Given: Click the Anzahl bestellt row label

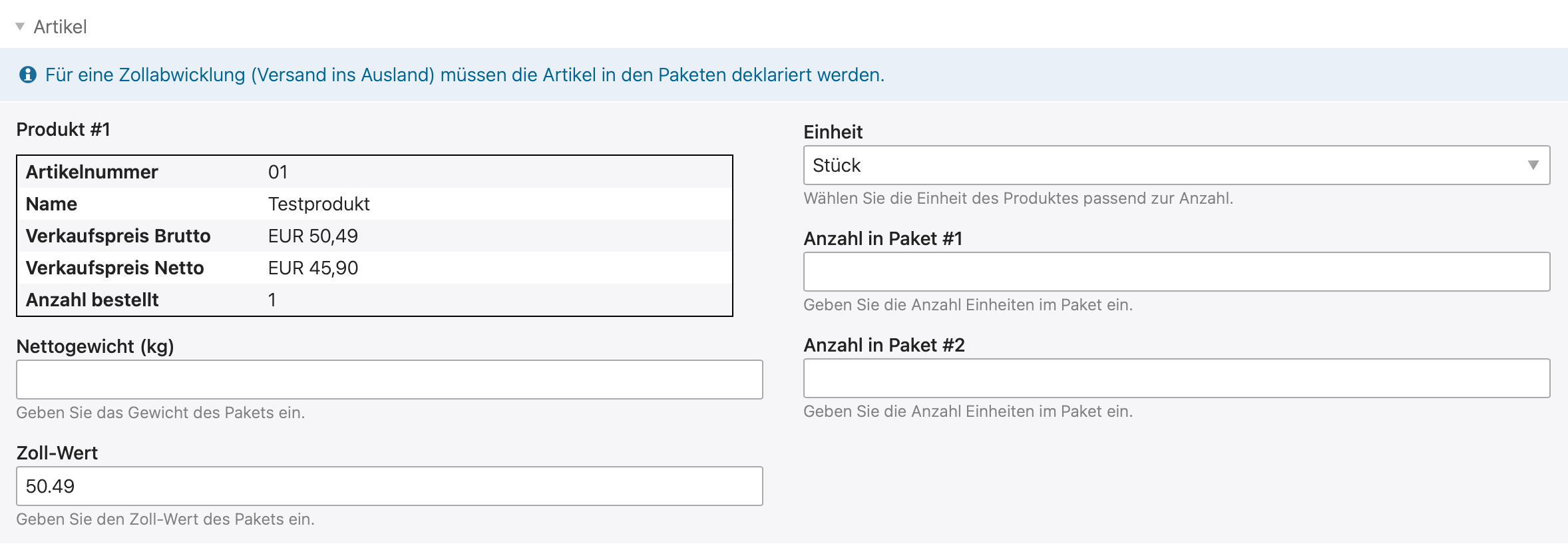Looking at the screenshot, I should pos(92,300).
